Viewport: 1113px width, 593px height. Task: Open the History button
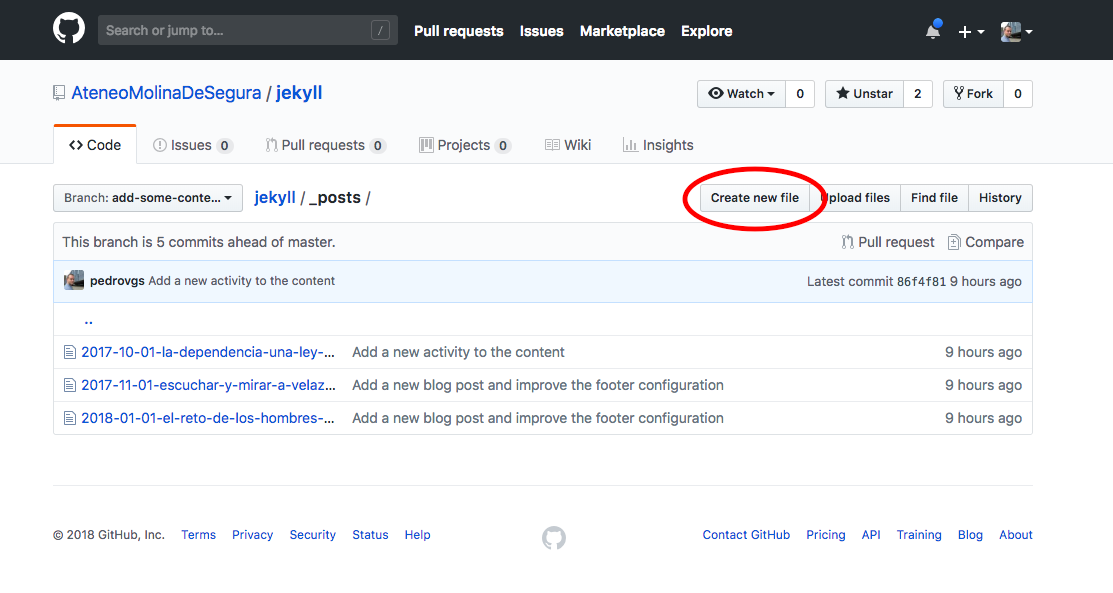click(1000, 198)
